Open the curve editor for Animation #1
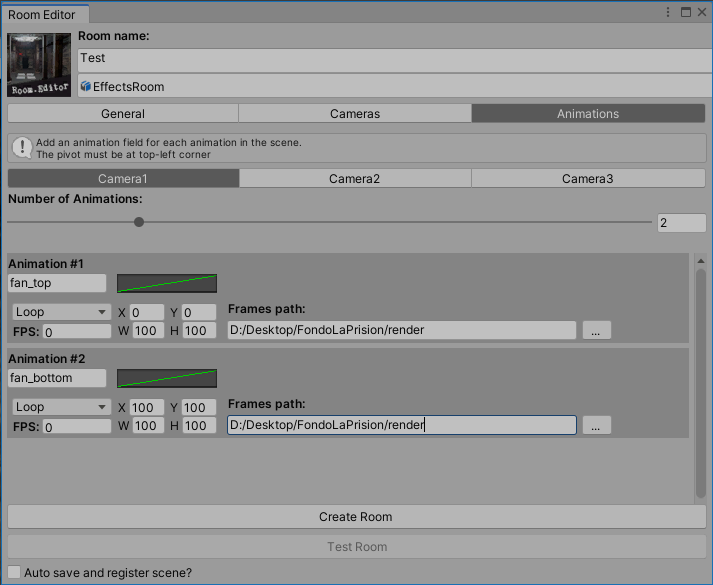713x585 pixels. coord(167,283)
